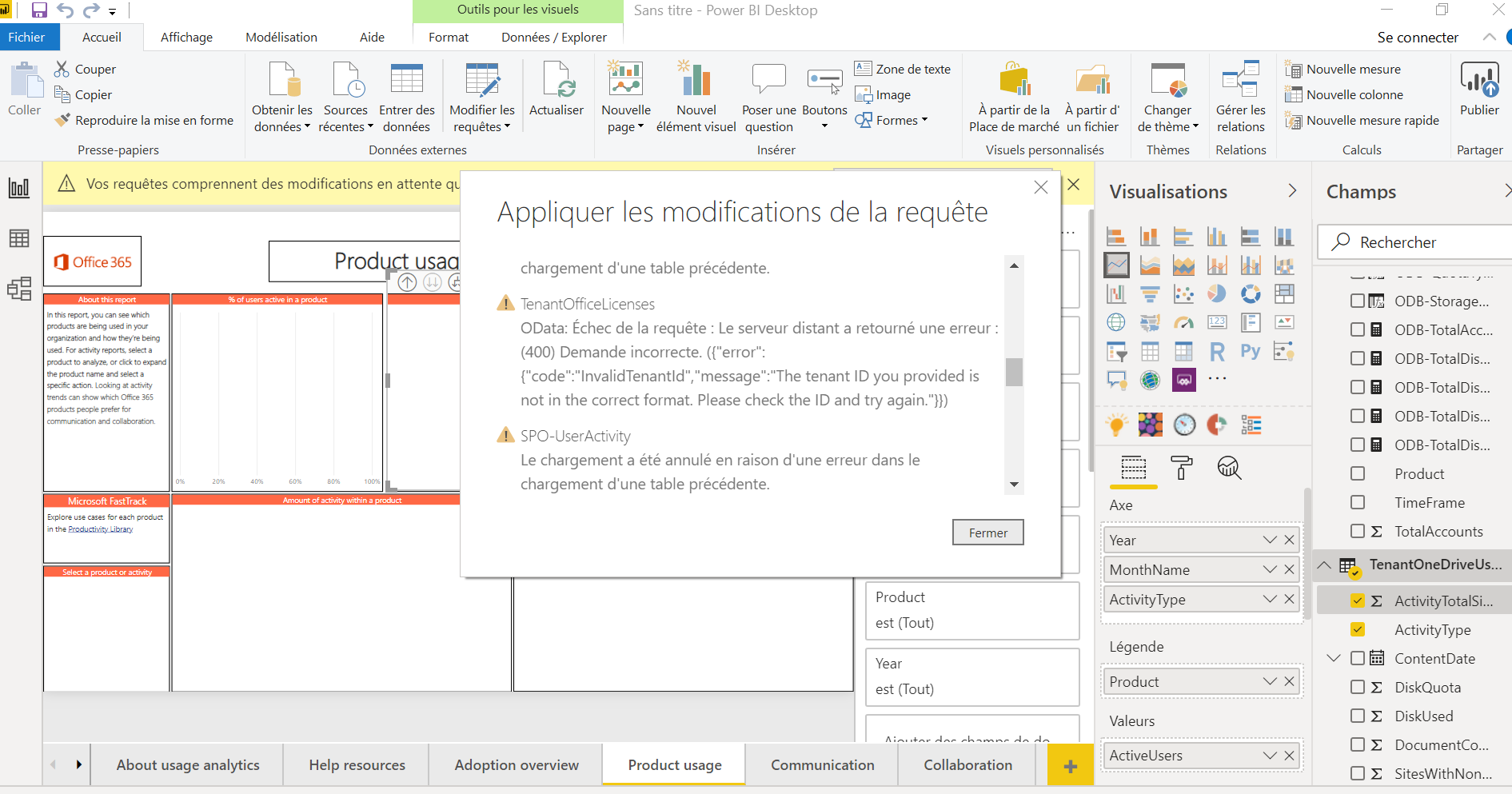Click the Fermer button in the dialog
1512x794 pixels.
point(988,533)
